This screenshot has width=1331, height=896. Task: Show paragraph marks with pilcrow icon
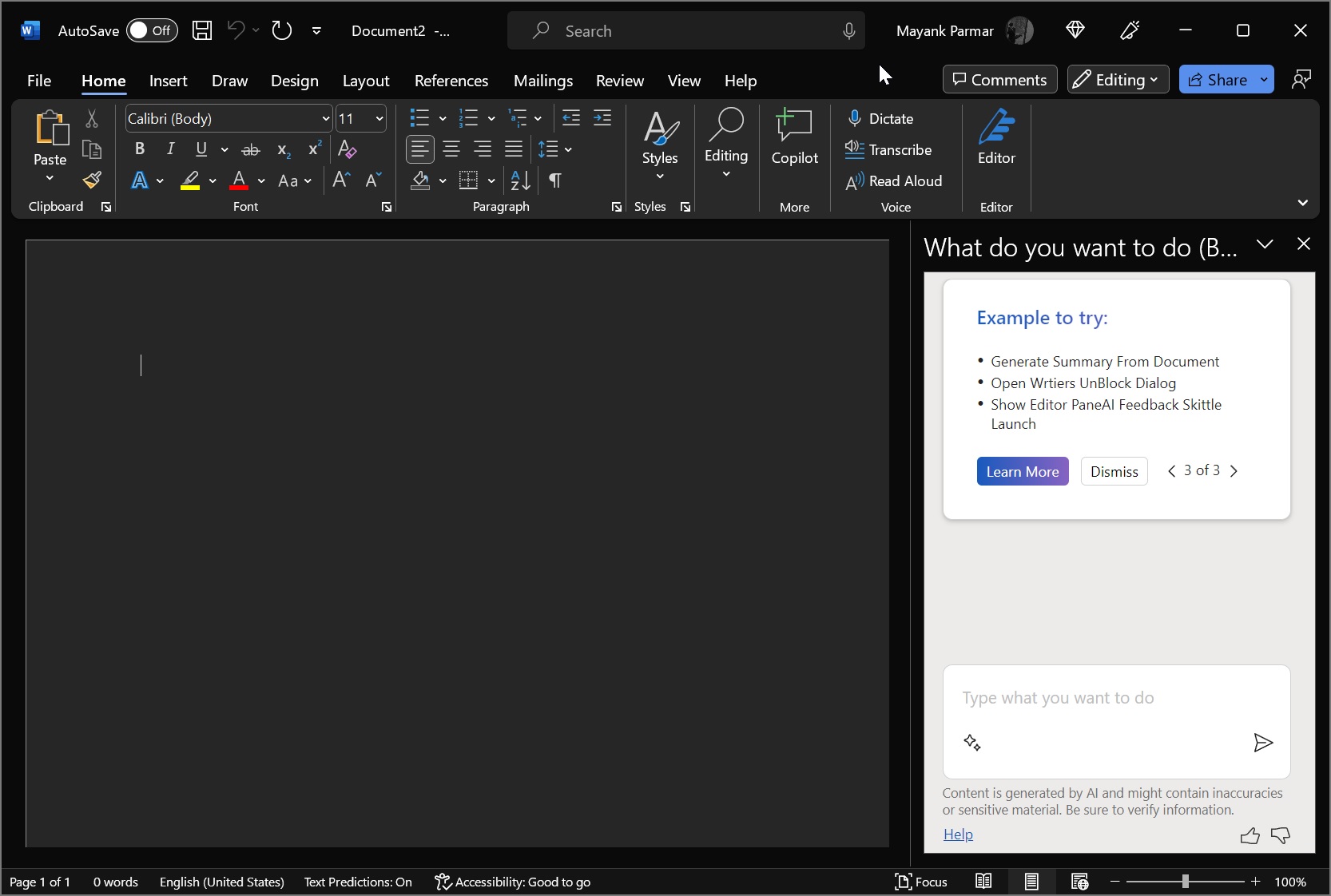pyautogui.click(x=554, y=180)
